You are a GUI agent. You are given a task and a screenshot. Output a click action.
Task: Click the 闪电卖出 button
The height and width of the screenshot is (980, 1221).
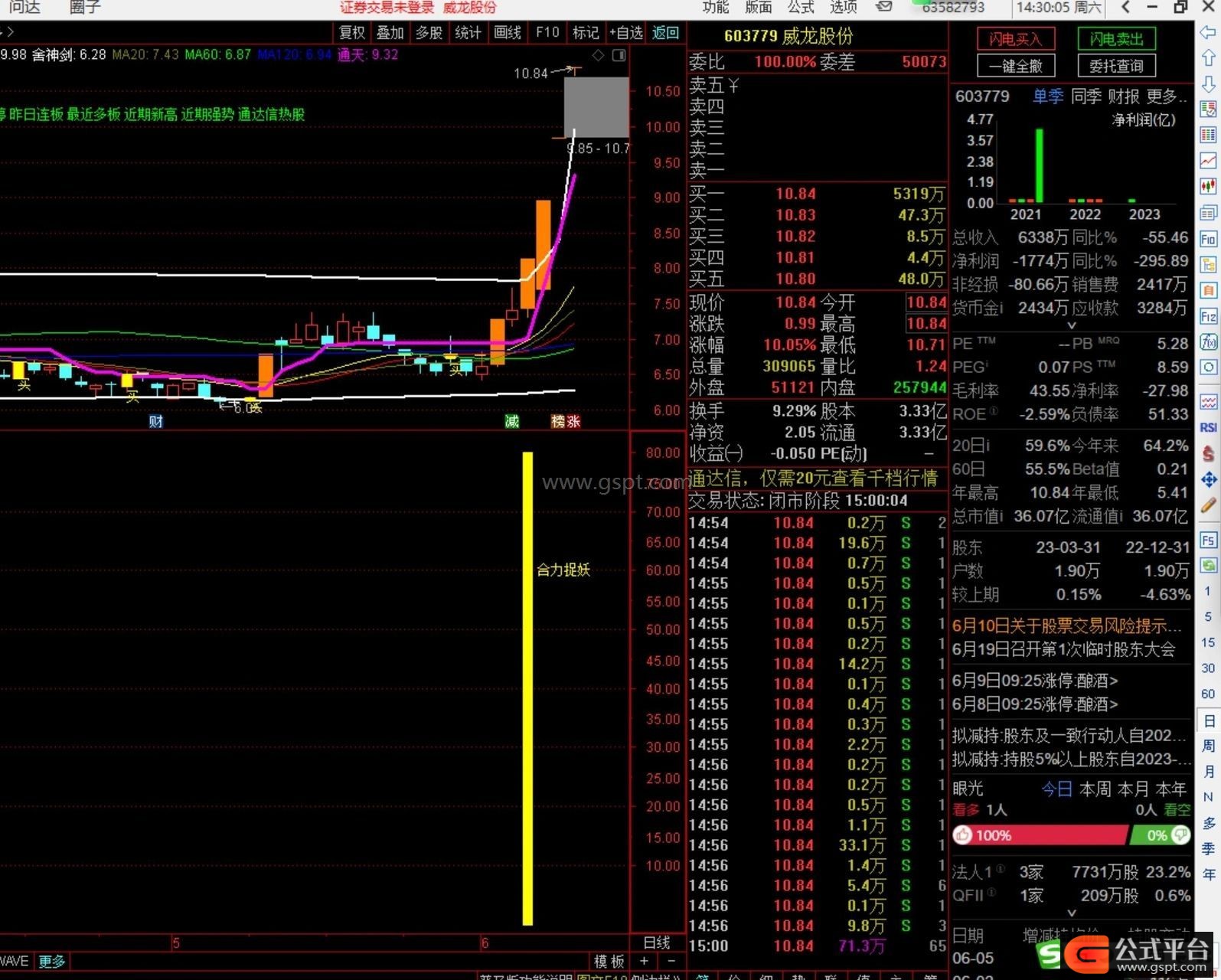pos(1117,39)
